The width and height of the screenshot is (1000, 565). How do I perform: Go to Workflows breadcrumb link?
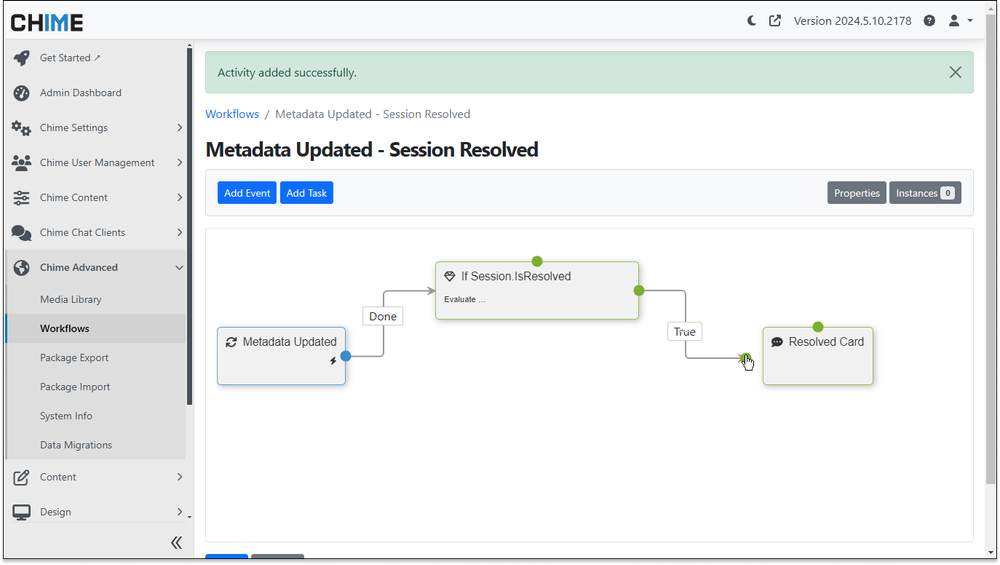pyautogui.click(x=232, y=114)
